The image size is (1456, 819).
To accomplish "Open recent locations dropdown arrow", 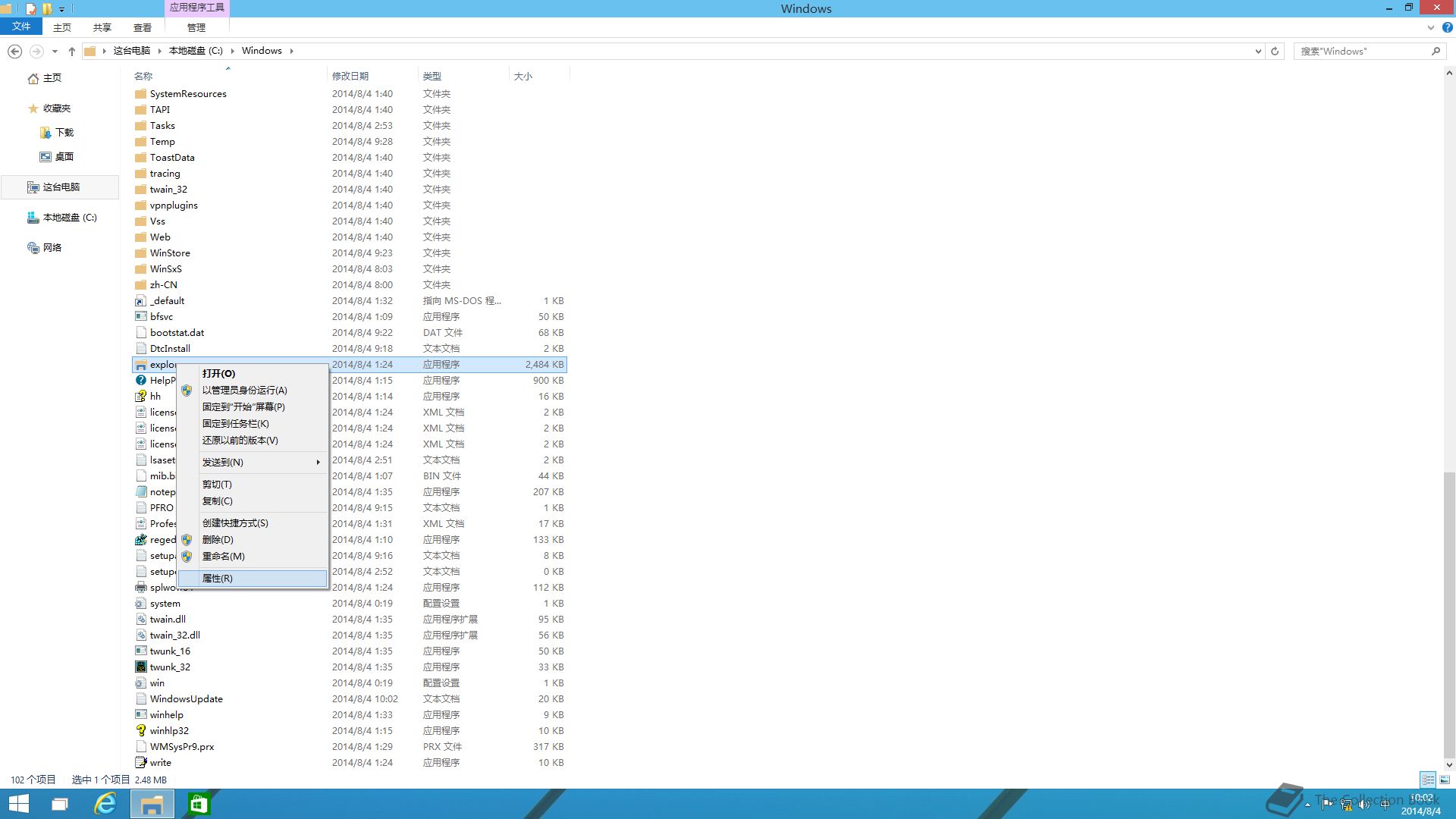I will pyautogui.click(x=55, y=51).
